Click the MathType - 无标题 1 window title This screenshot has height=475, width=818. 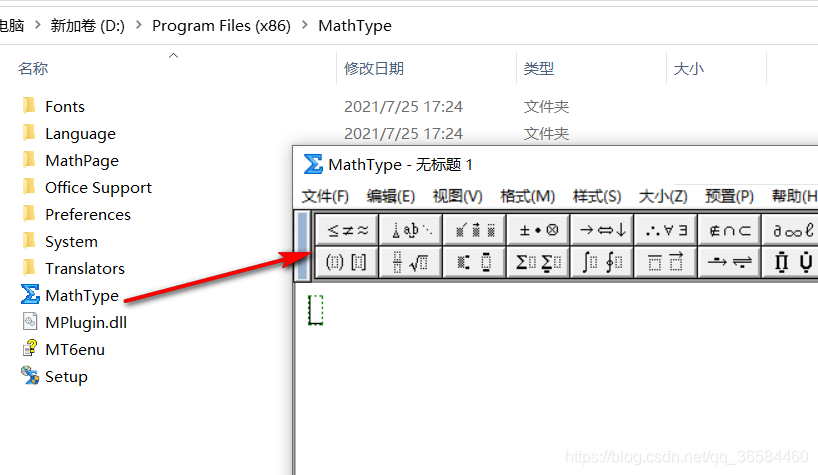[x=400, y=165]
